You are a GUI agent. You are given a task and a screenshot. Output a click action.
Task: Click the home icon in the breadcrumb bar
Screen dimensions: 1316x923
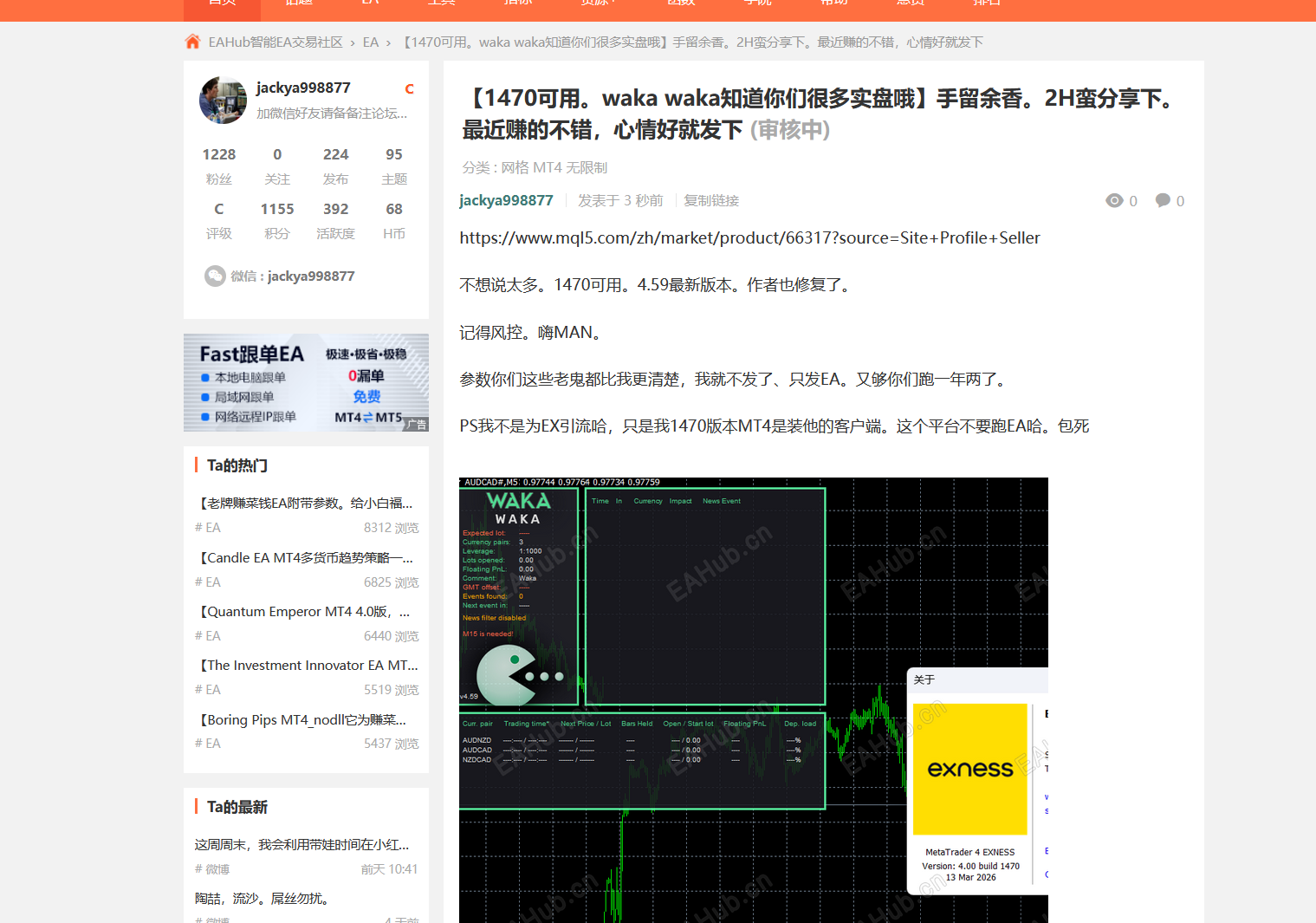(191, 41)
